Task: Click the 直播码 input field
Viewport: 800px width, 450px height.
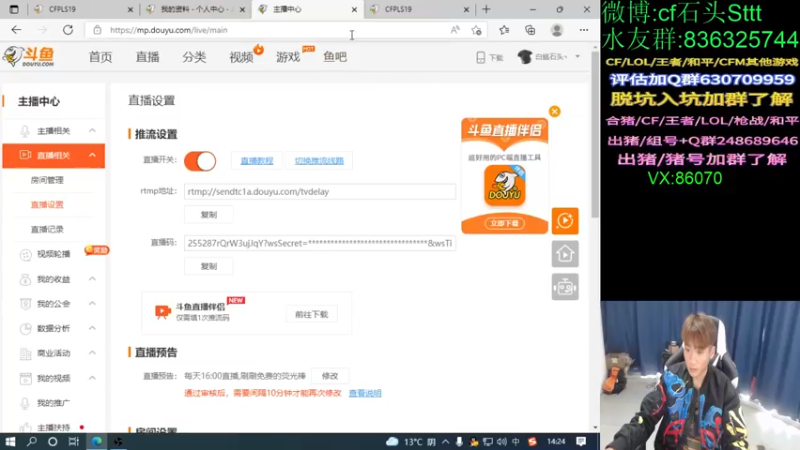Action: 320,243
